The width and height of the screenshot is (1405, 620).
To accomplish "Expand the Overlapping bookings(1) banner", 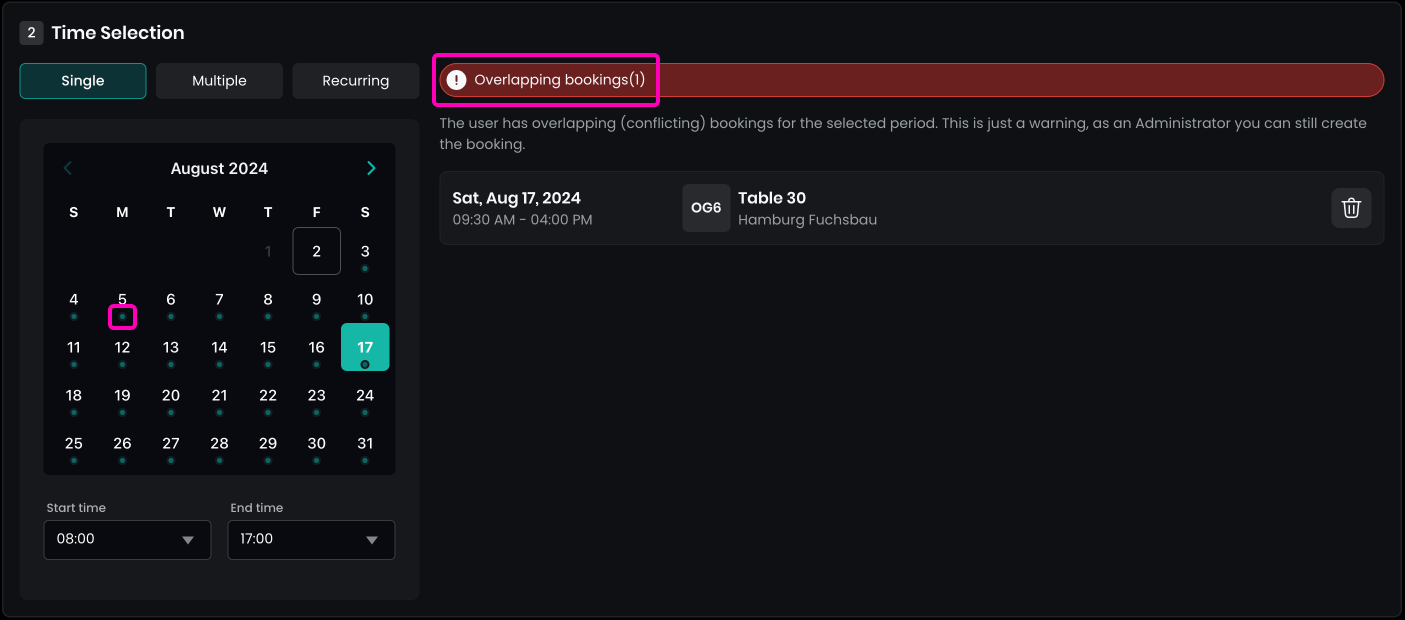I will (911, 80).
